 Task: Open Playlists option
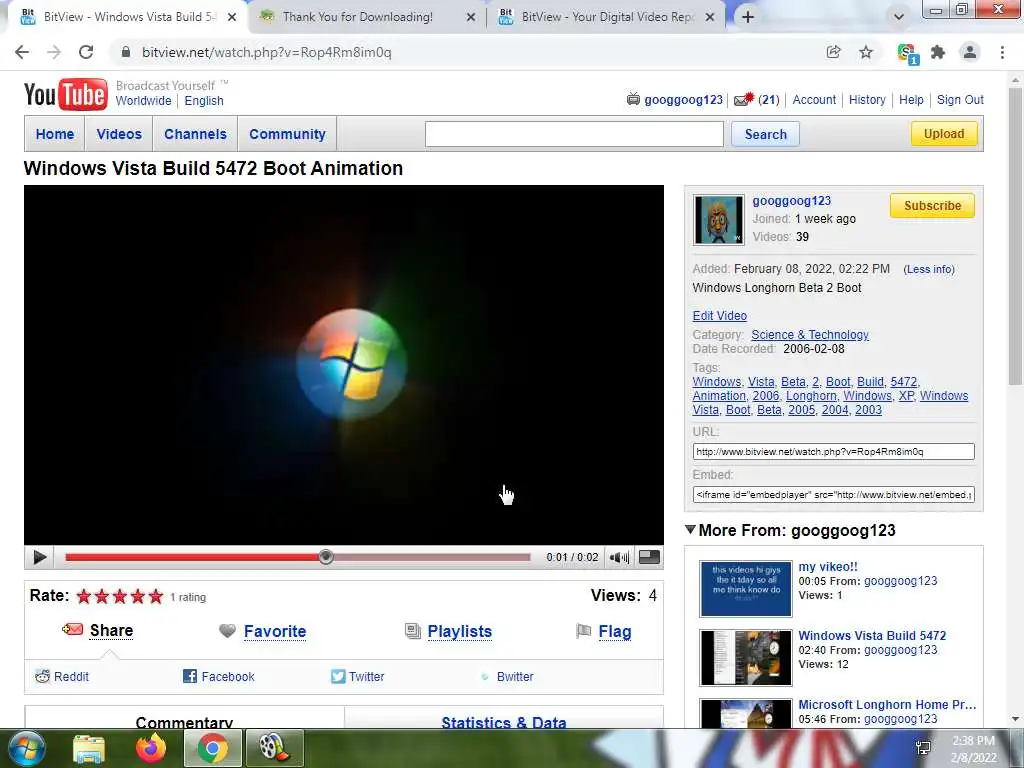point(460,632)
